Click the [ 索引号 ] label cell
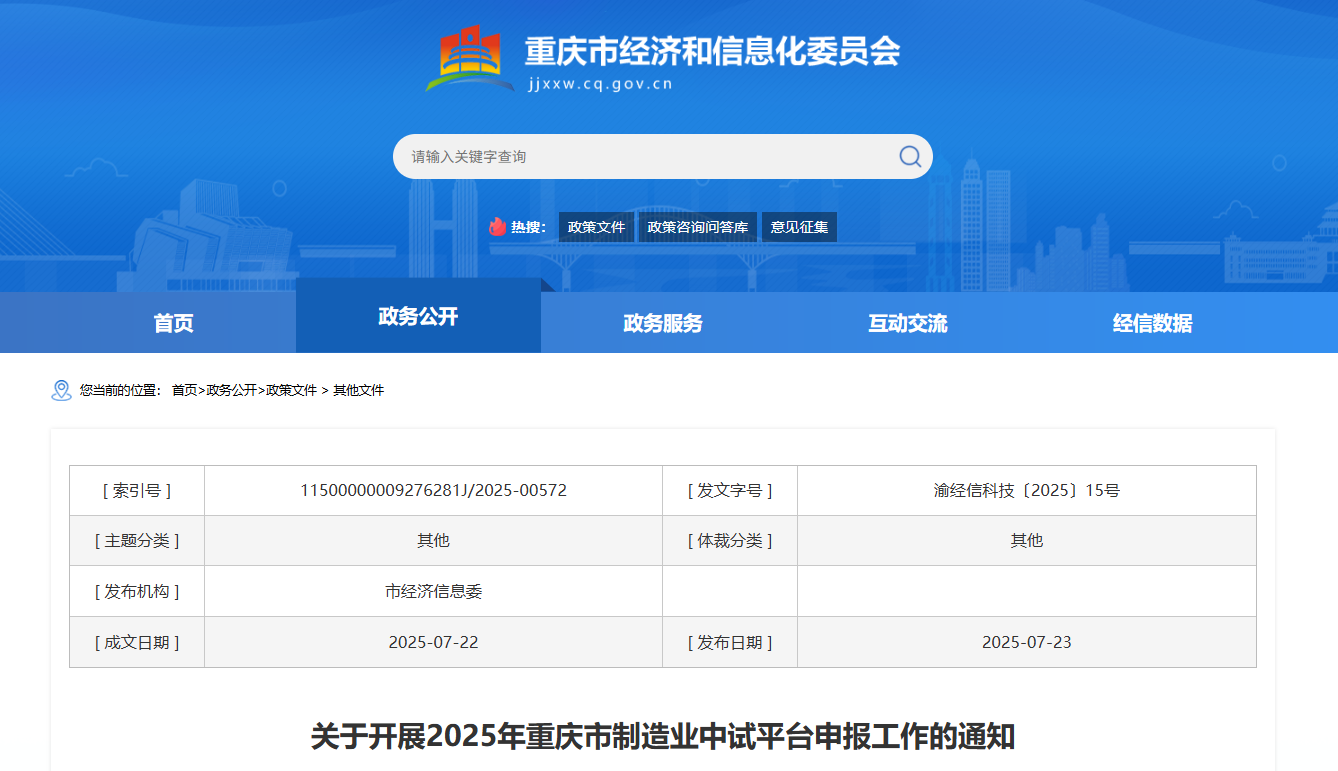The image size is (1338, 771). pyautogui.click(x=137, y=490)
